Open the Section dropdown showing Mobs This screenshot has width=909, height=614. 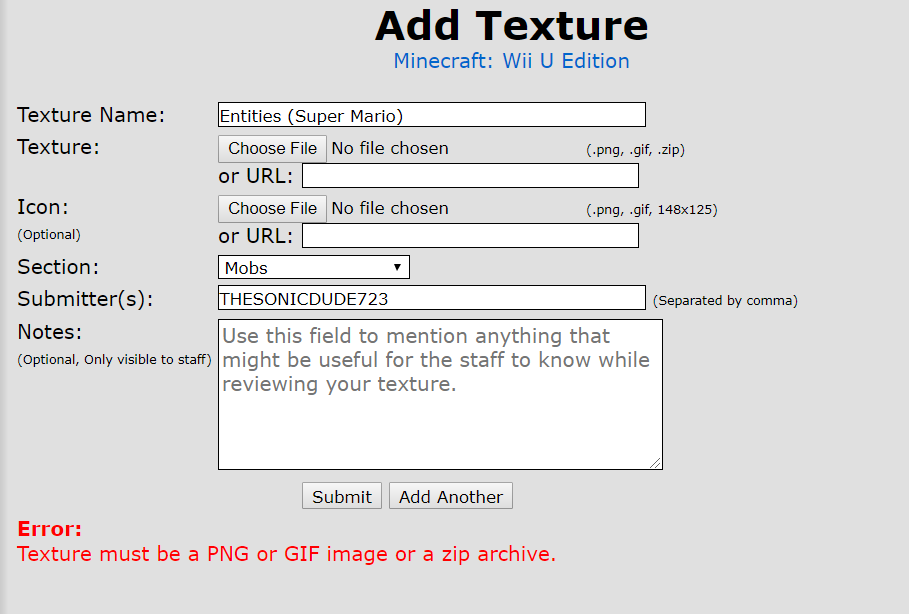tap(314, 267)
